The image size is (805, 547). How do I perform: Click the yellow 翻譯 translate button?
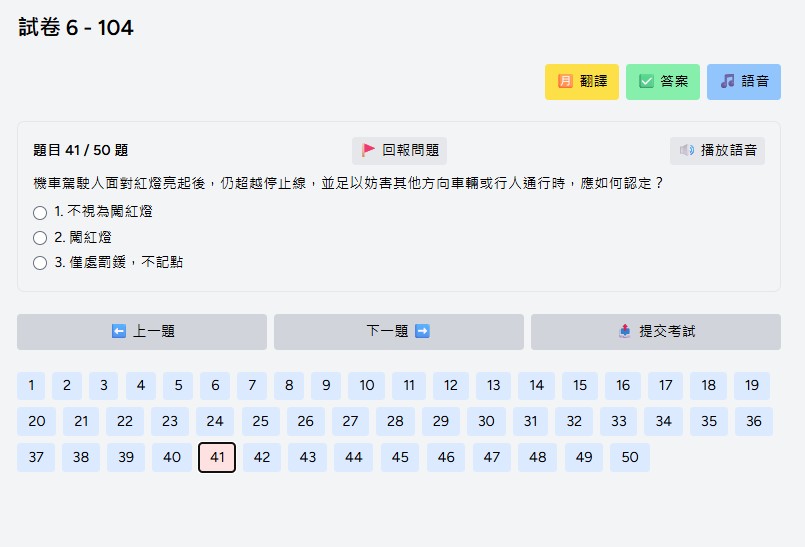(582, 81)
